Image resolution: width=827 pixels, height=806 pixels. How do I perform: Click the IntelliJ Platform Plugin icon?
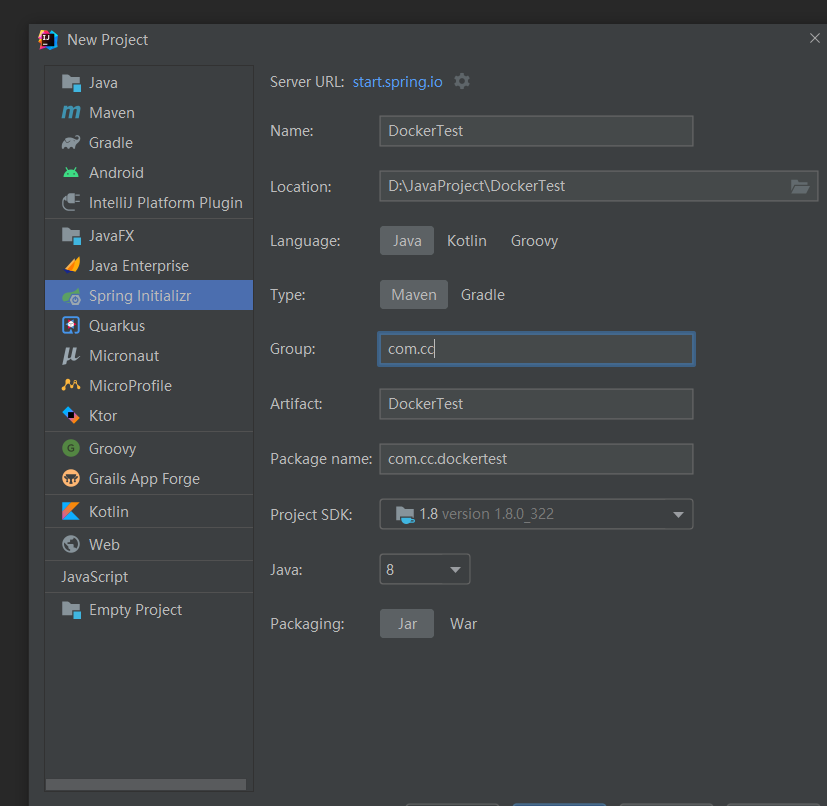[x=71, y=203]
